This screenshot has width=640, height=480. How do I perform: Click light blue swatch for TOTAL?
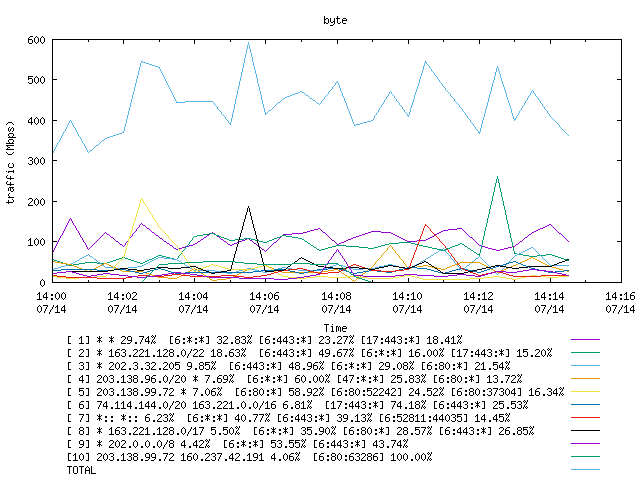click(585, 469)
